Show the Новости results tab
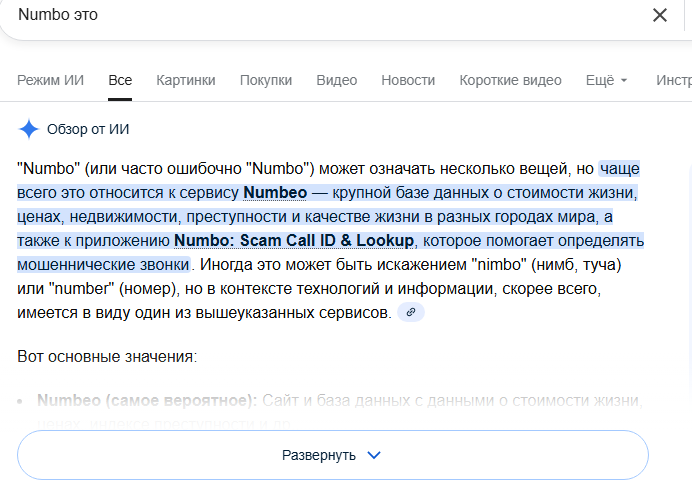The height and width of the screenshot is (481, 692). pyautogui.click(x=408, y=81)
